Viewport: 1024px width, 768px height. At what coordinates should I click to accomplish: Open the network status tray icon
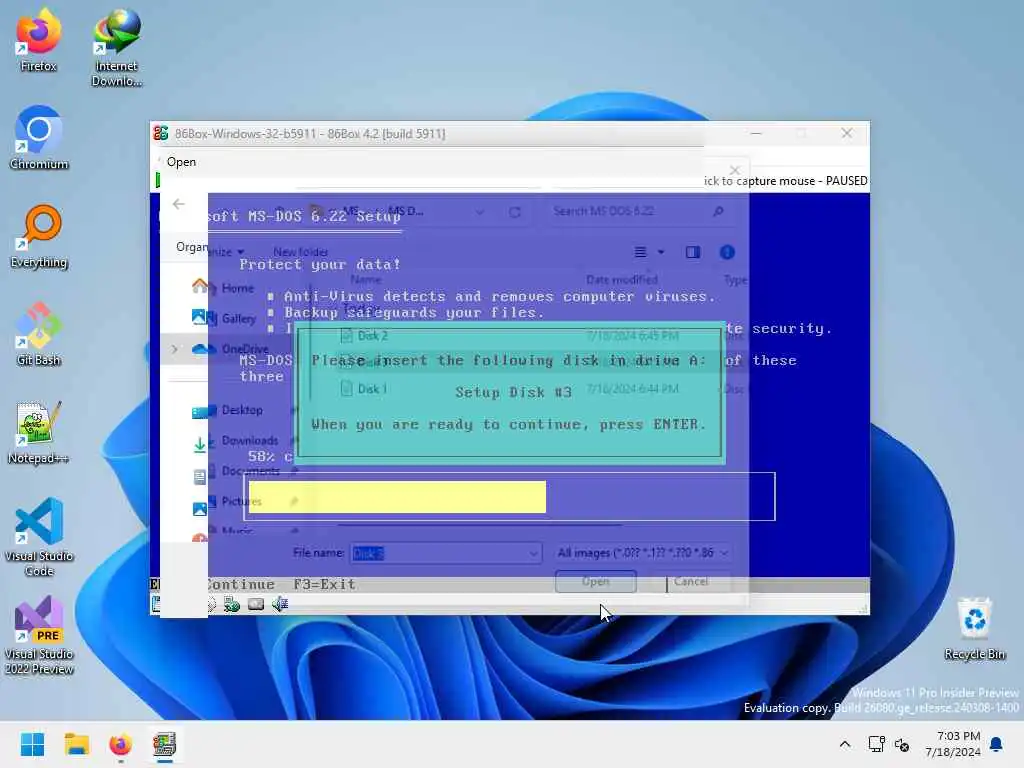(876, 744)
